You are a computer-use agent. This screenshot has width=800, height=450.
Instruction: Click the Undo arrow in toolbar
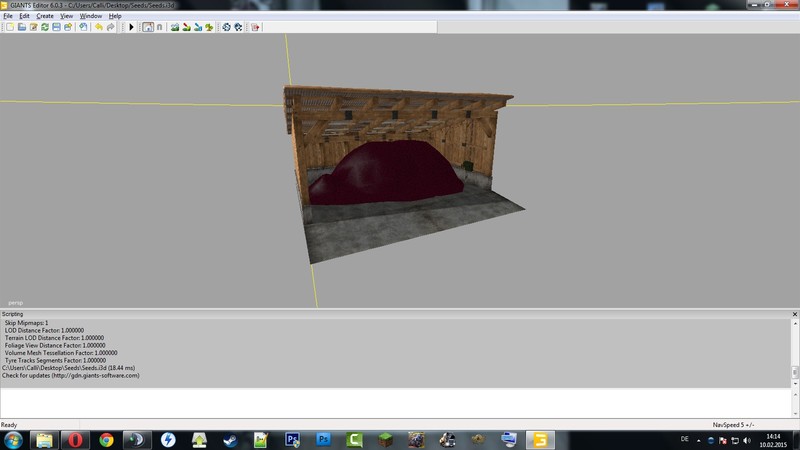(x=99, y=27)
